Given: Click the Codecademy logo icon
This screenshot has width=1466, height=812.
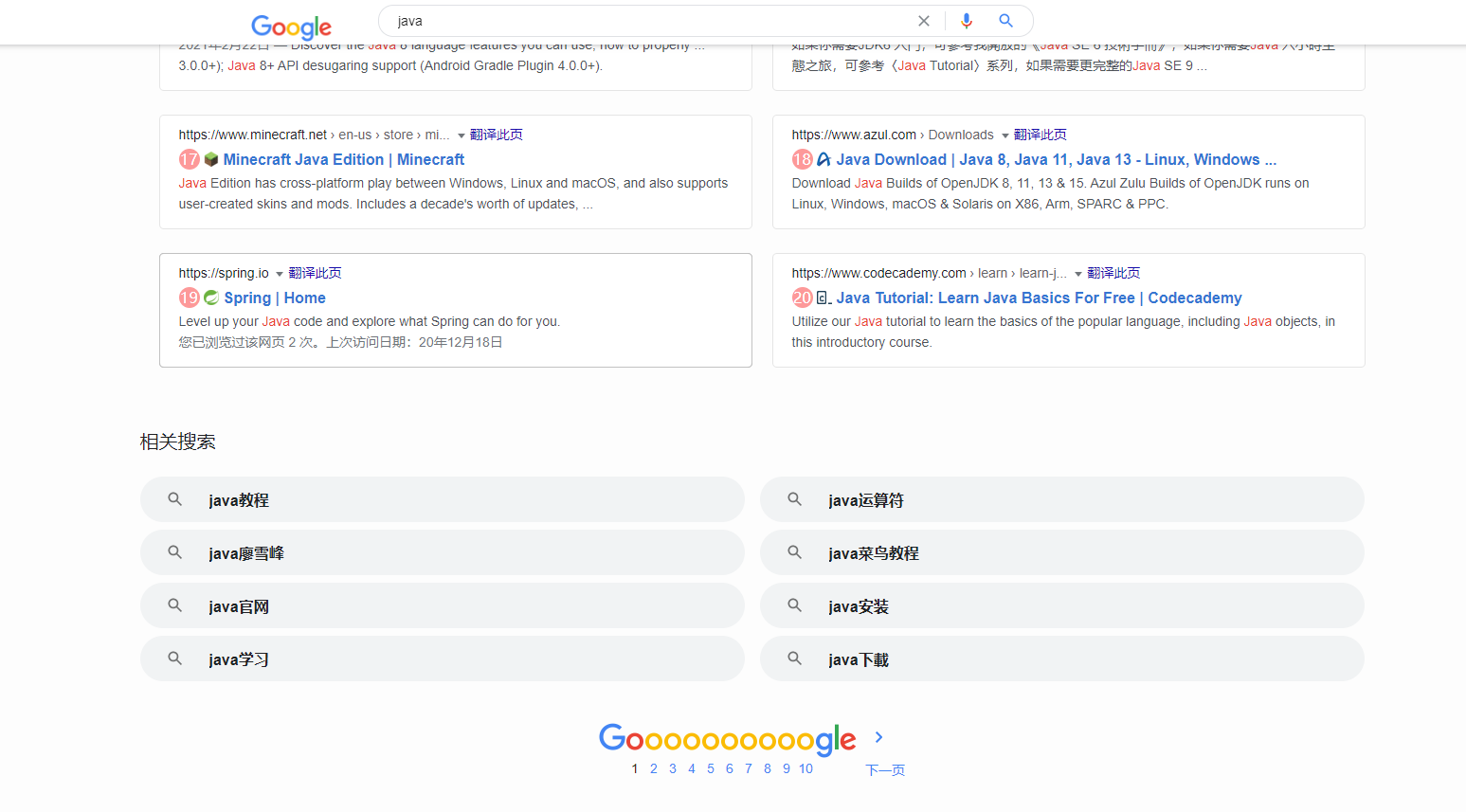Looking at the screenshot, I should [x=823, y=298].
